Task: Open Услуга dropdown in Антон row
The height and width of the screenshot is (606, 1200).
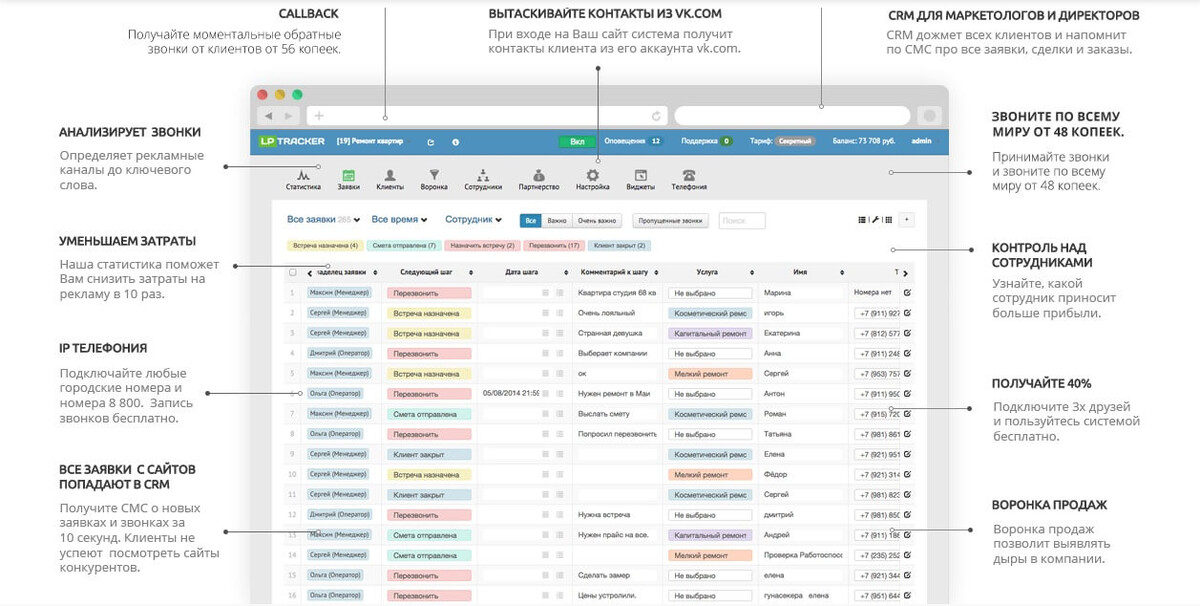Action: point(710,393)
